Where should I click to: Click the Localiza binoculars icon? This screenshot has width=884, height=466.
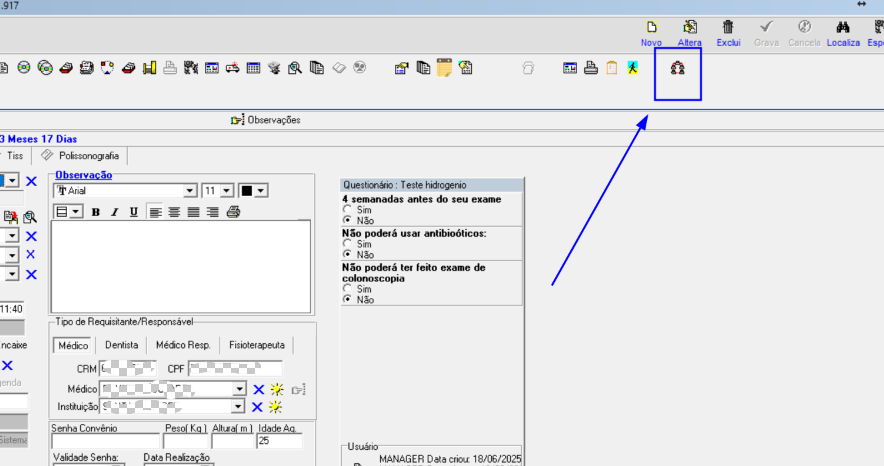[x=843, y=27]
